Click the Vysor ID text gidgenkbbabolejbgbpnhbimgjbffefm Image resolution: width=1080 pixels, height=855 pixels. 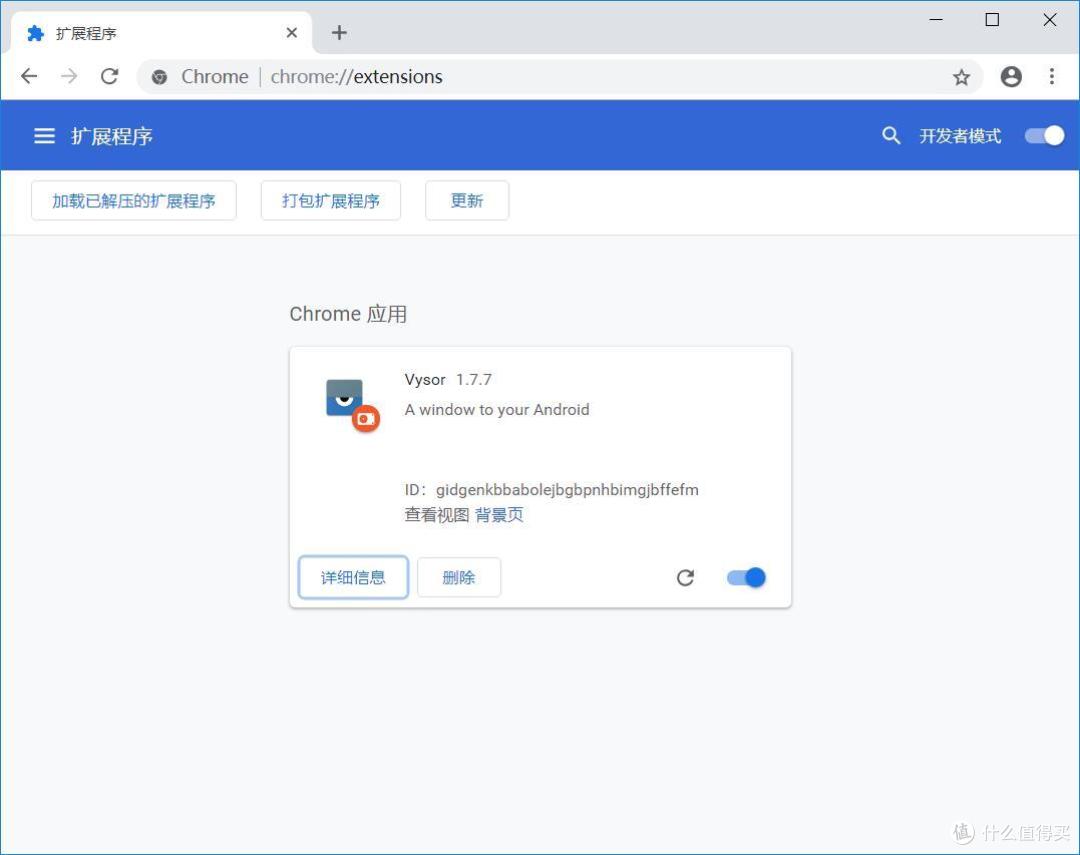click(567, 490)
